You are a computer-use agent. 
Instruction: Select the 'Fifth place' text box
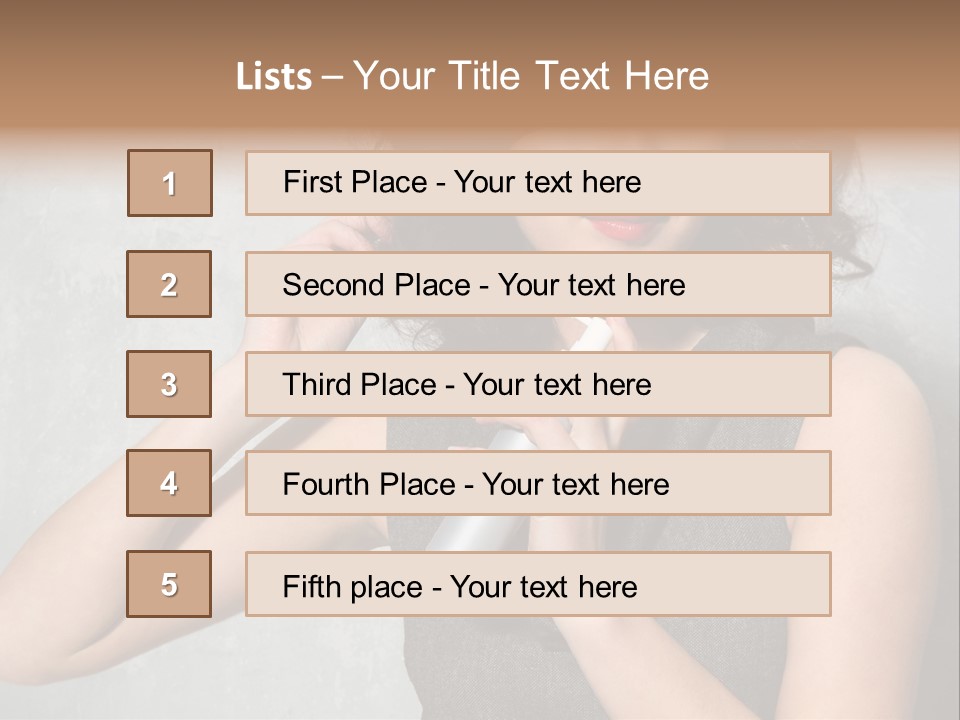pyautogui.click(x=538, y=585)
